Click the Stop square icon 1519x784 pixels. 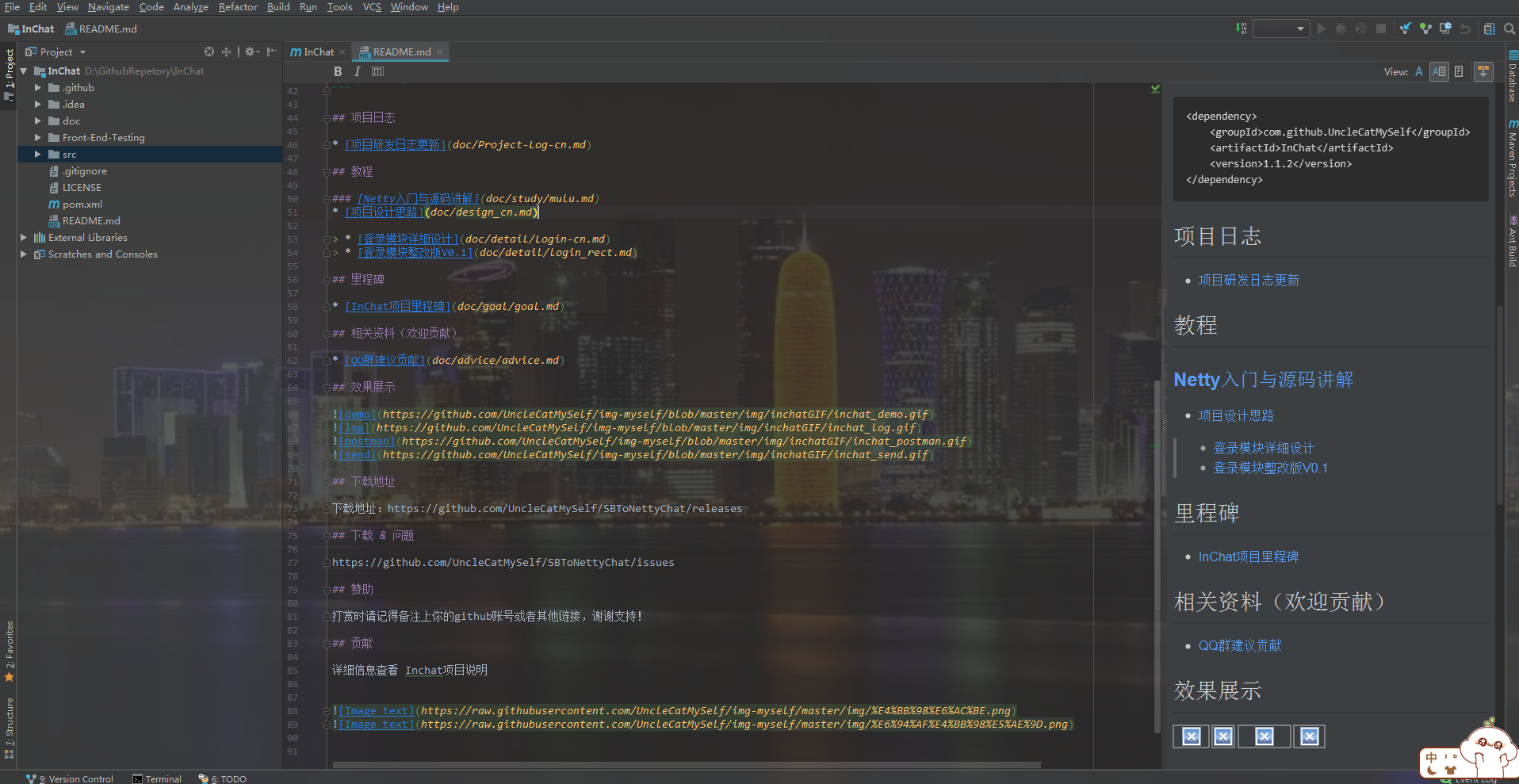pos(1381,29)
